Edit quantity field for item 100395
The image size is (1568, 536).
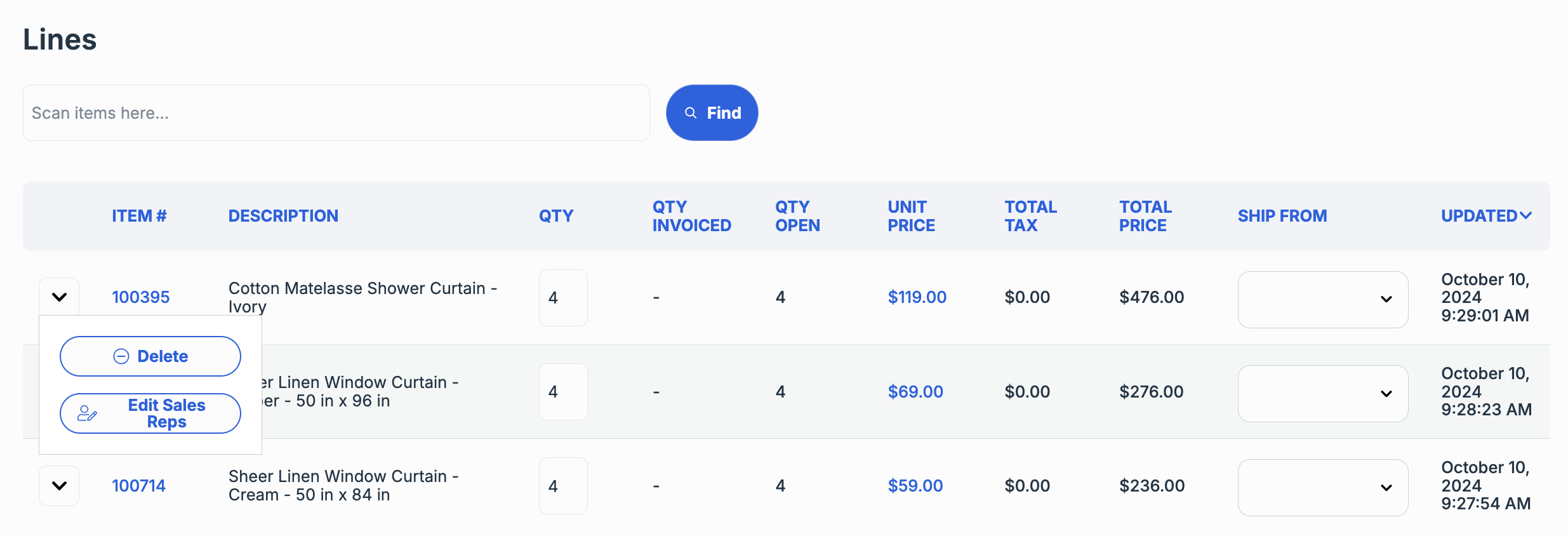562,298
